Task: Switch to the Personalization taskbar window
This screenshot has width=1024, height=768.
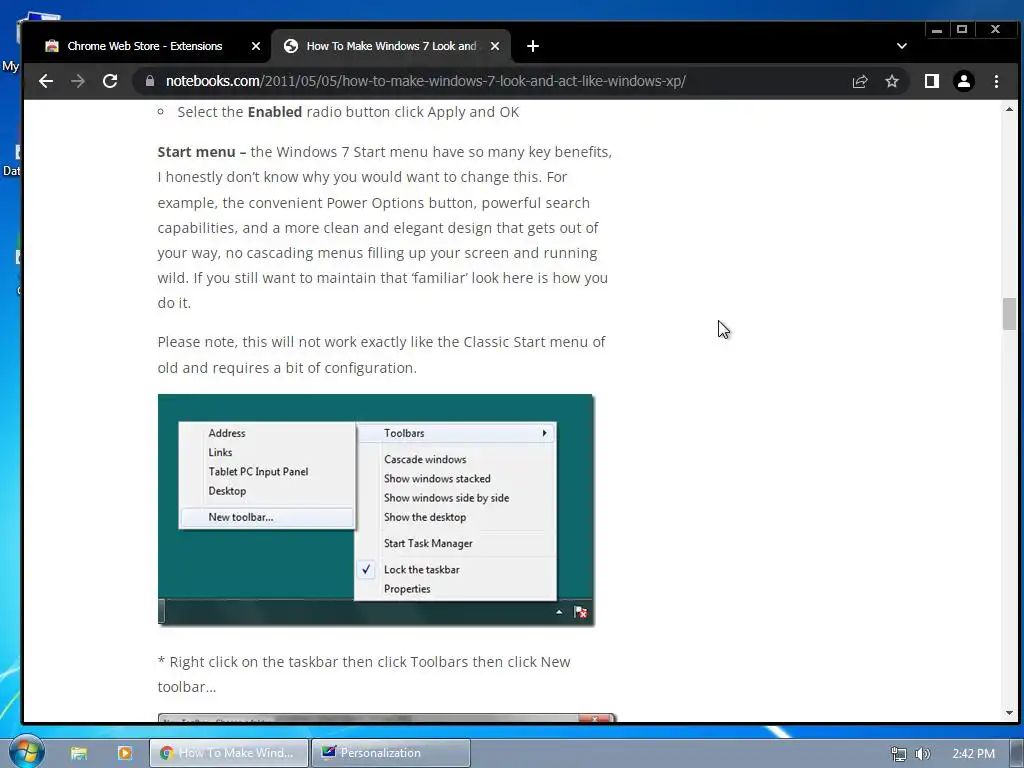Action: [391, 753]
